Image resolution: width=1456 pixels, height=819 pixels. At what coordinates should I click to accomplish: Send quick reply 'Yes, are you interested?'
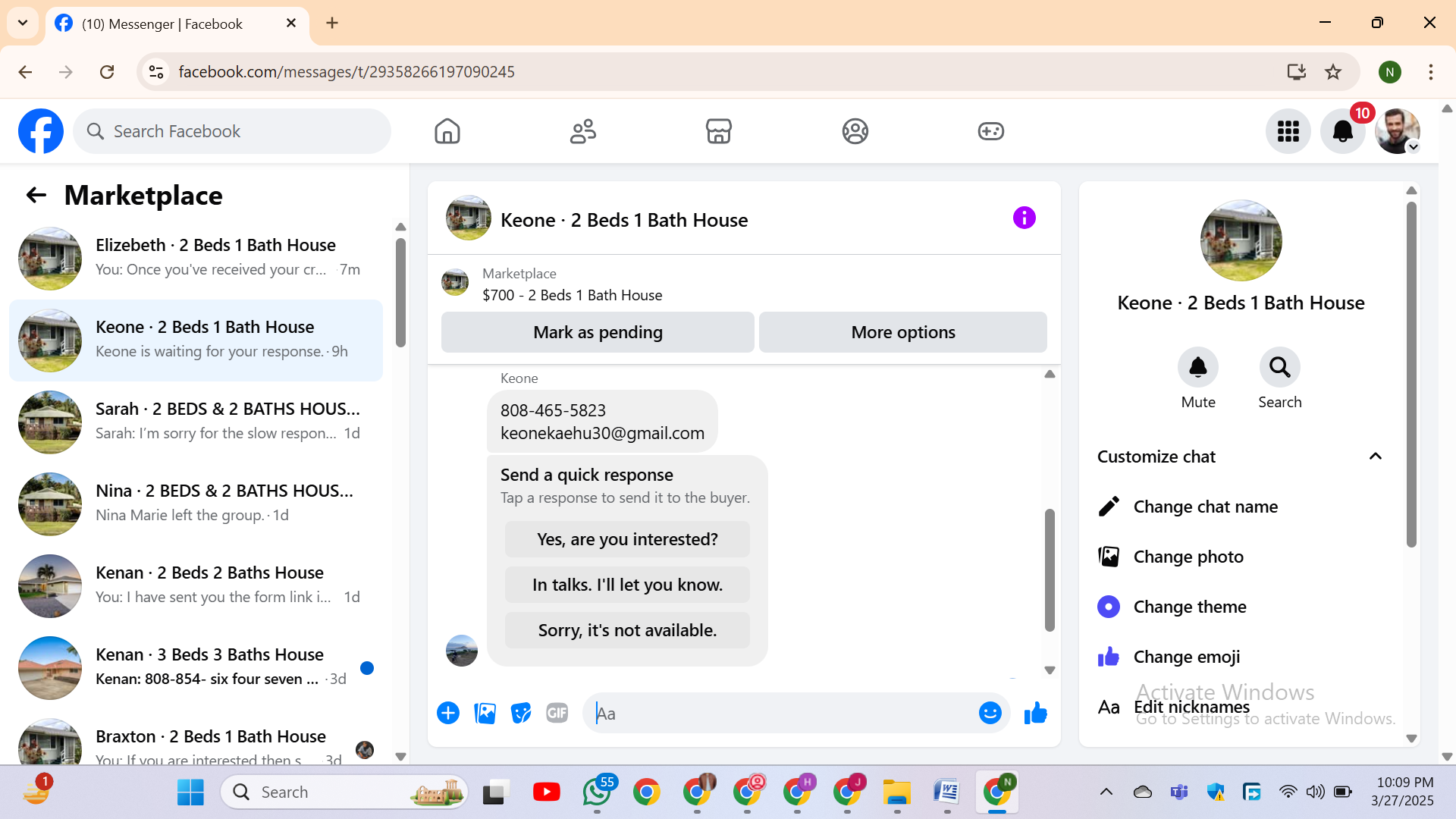point(627,539)
